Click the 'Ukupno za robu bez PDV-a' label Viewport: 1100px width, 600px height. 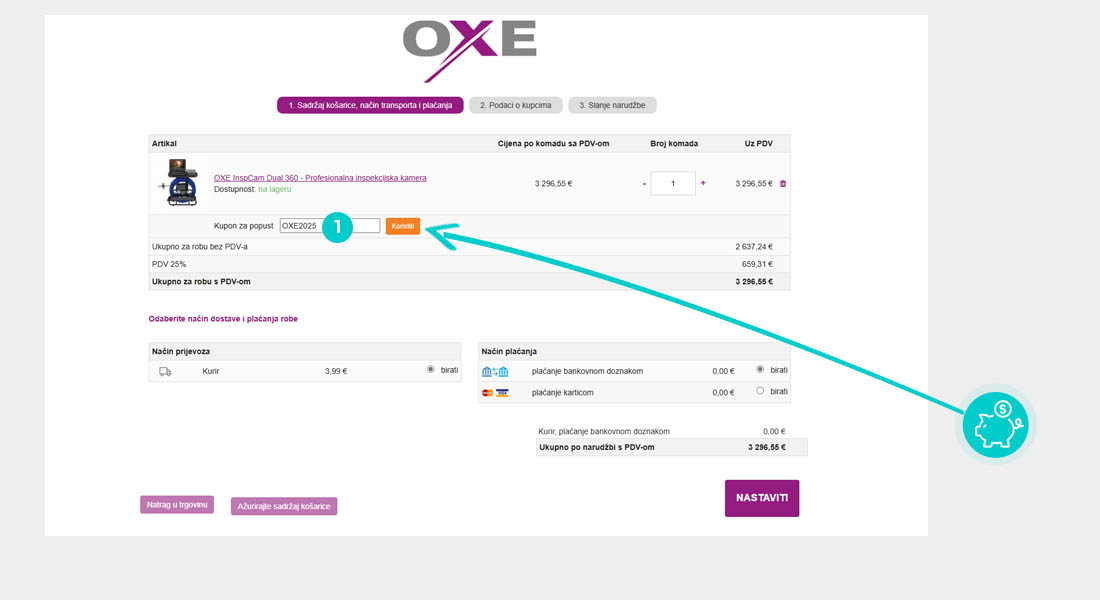pyautogui.click(x=200, y=247)
